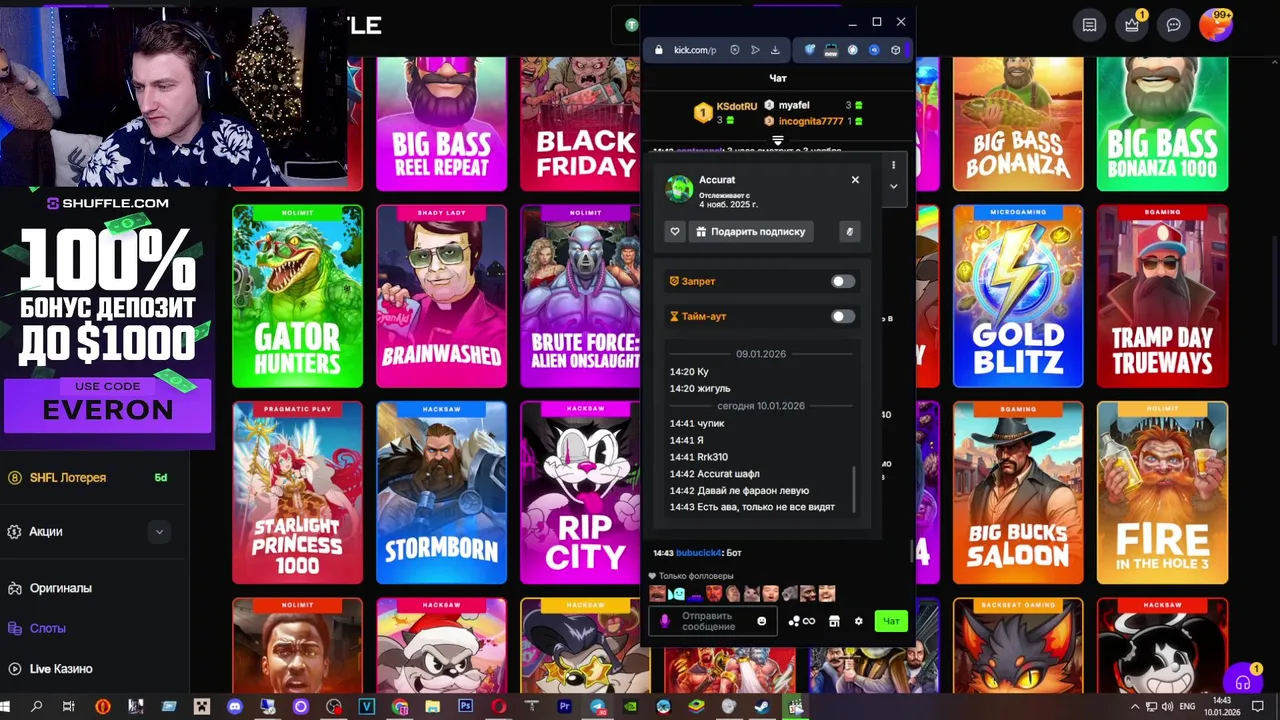Open chat settings gear icon
Image resolution: width=1280 pixels, height=720 pixels.
(x=858, y=621)
